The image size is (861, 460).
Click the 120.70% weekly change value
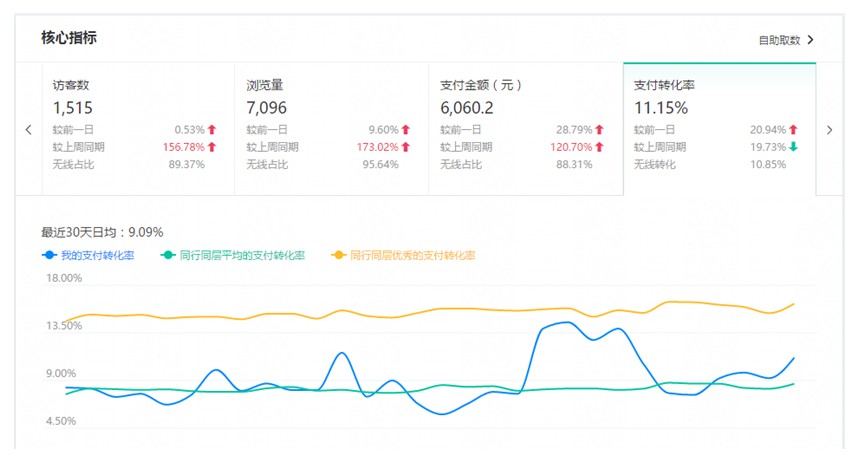click(571, 147)
